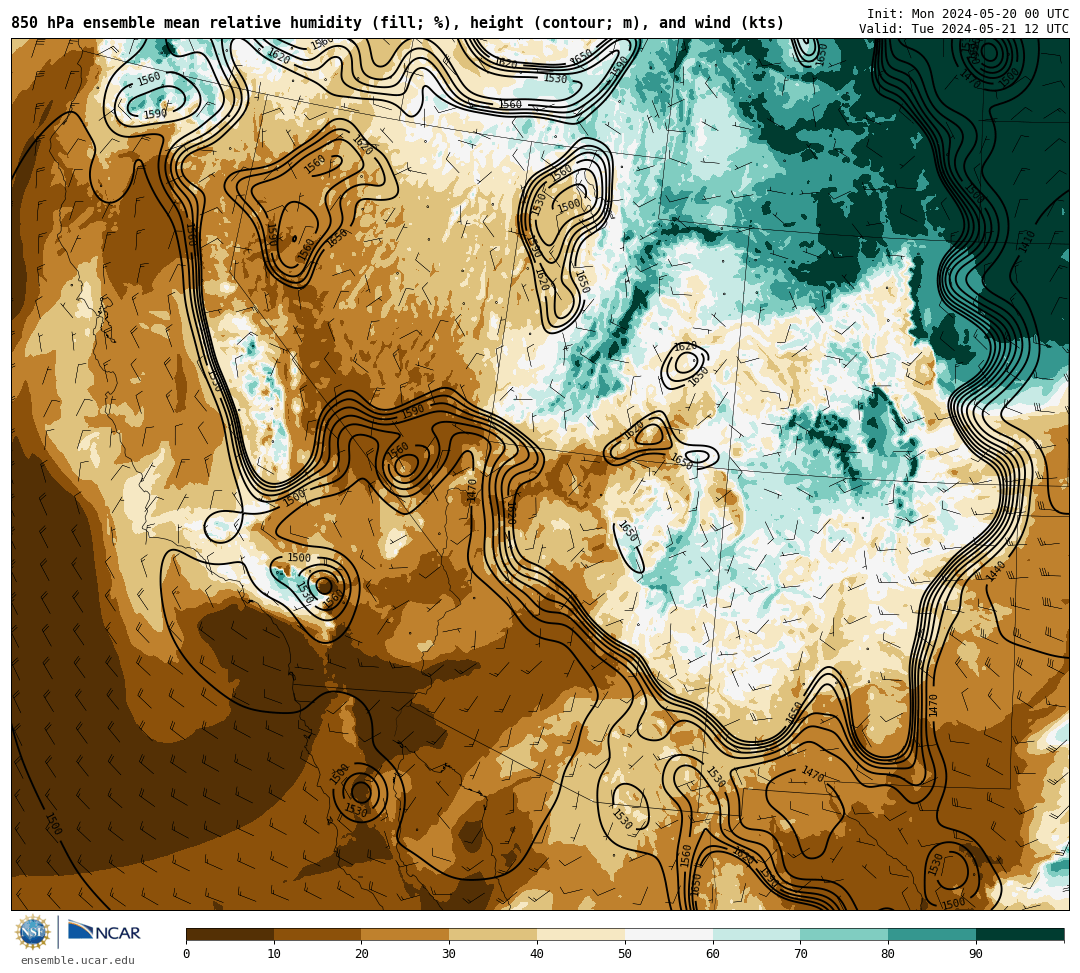Pick the 50–60 white colorbar segment
Image resolution: width=1080 pixels, height=973 pixels.
pos(669,934)
